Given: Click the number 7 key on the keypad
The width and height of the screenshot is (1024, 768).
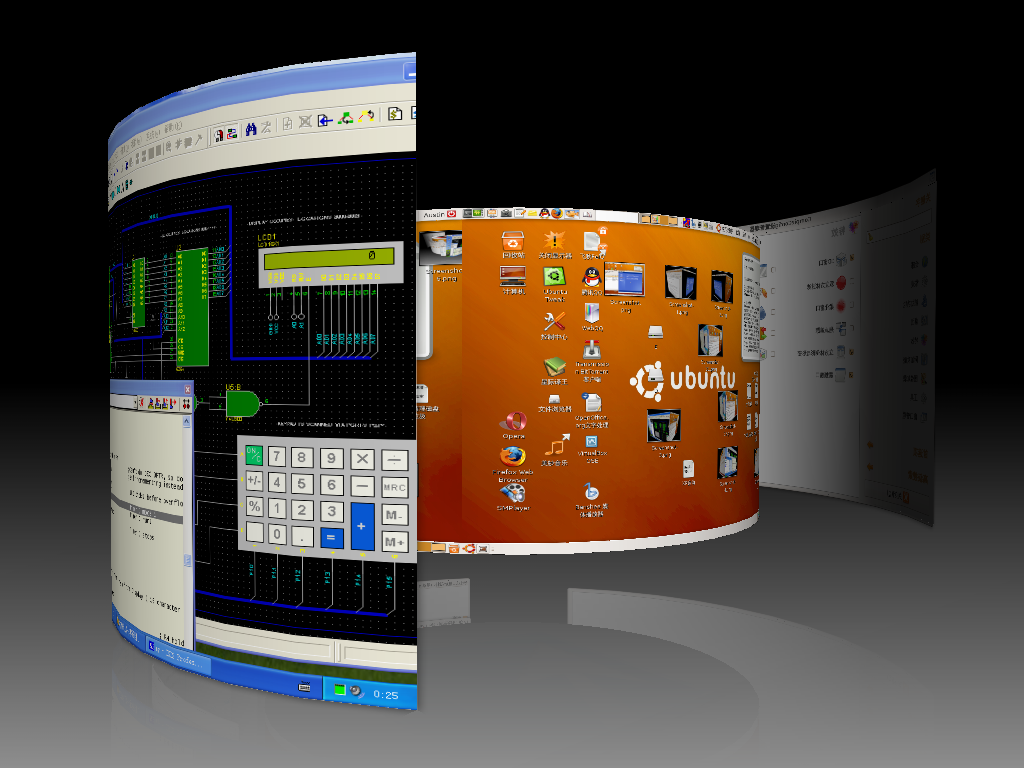Looking at the screenshot, I should [277, 455].
